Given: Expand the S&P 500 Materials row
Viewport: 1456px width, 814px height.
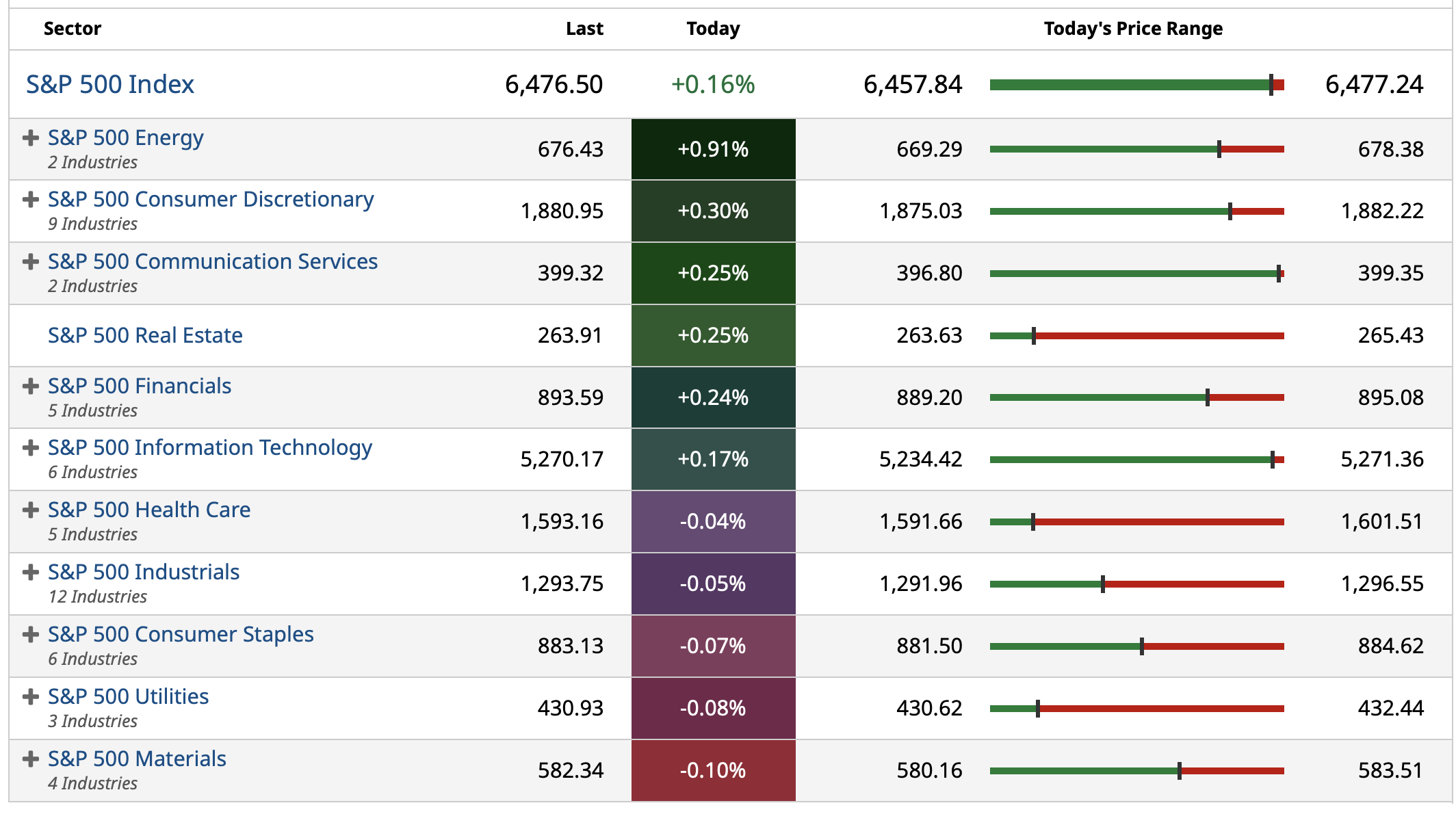Looking at the screenshot, I should point(30,759).
